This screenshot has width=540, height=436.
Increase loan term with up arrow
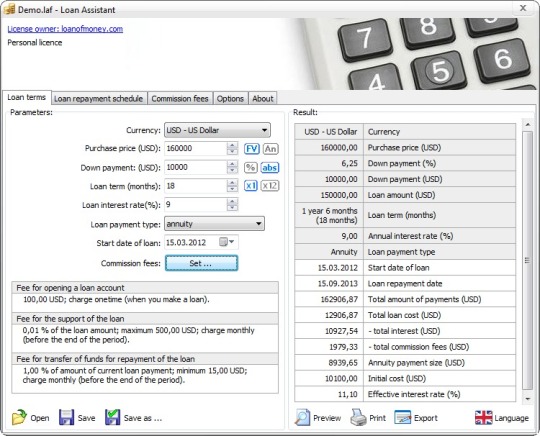(x=232, y=183)
